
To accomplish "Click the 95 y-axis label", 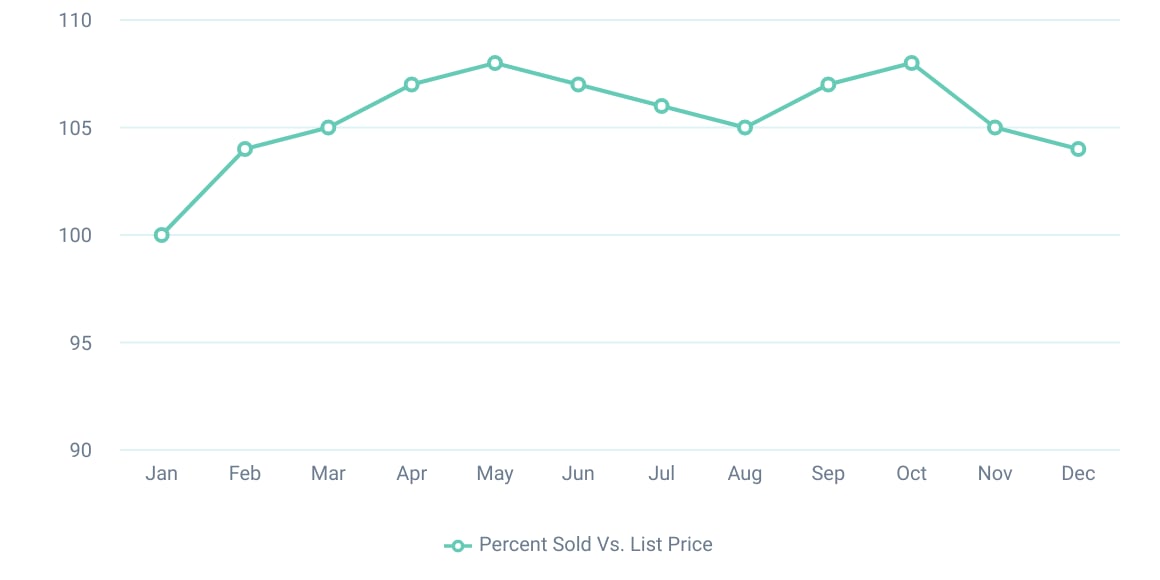I will (80, 343).
